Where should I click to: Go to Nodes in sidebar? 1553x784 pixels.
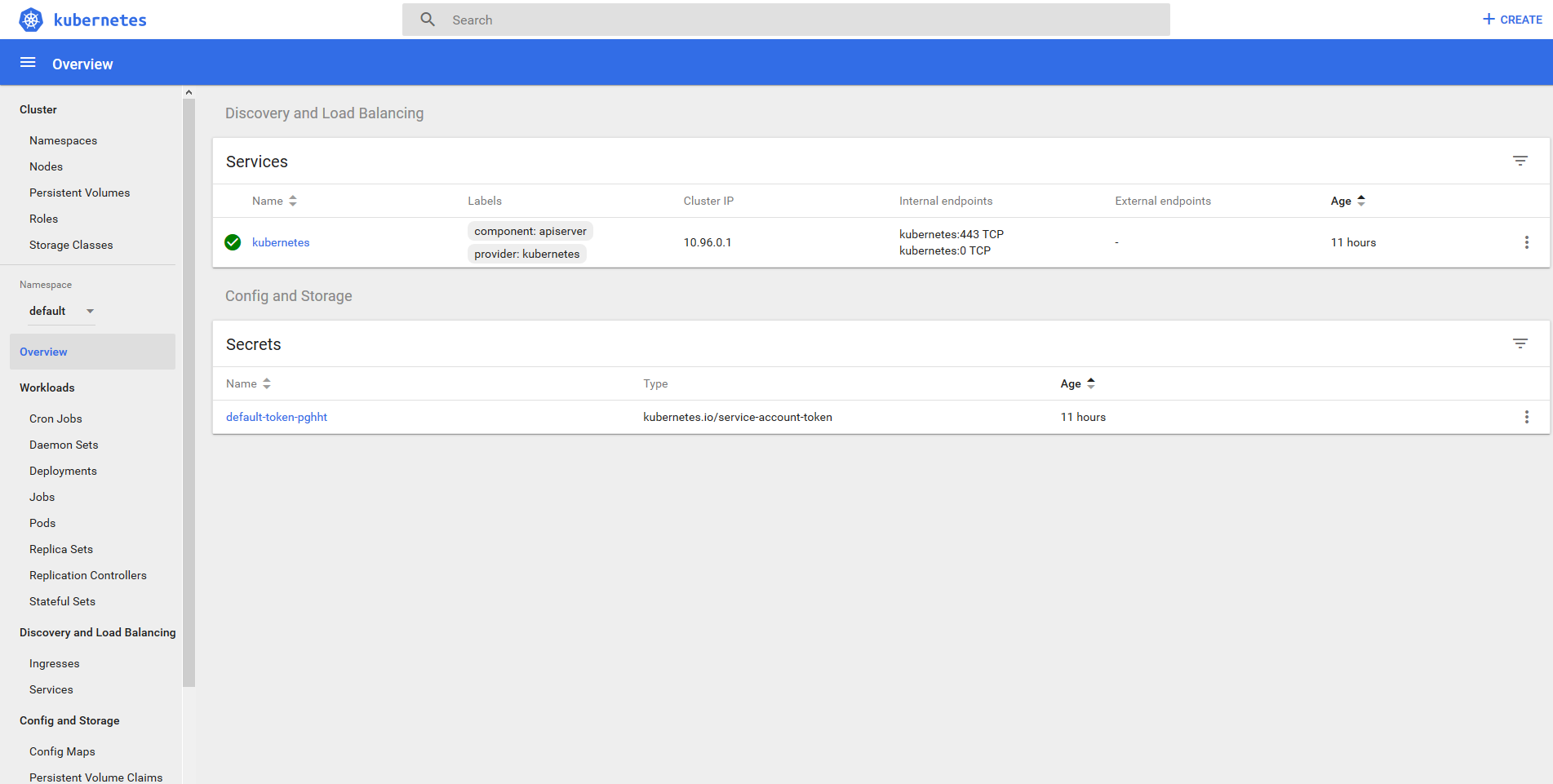click(46, 166)
